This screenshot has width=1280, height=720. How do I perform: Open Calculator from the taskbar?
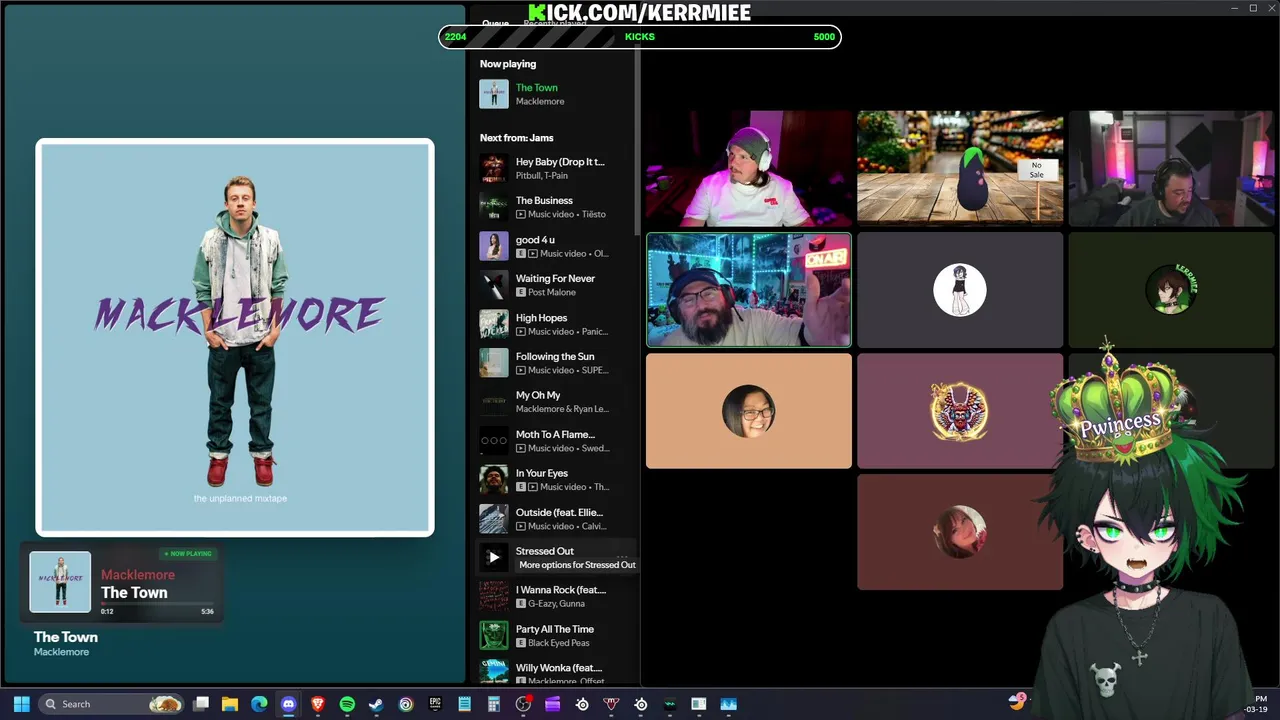tap(494, 704)
